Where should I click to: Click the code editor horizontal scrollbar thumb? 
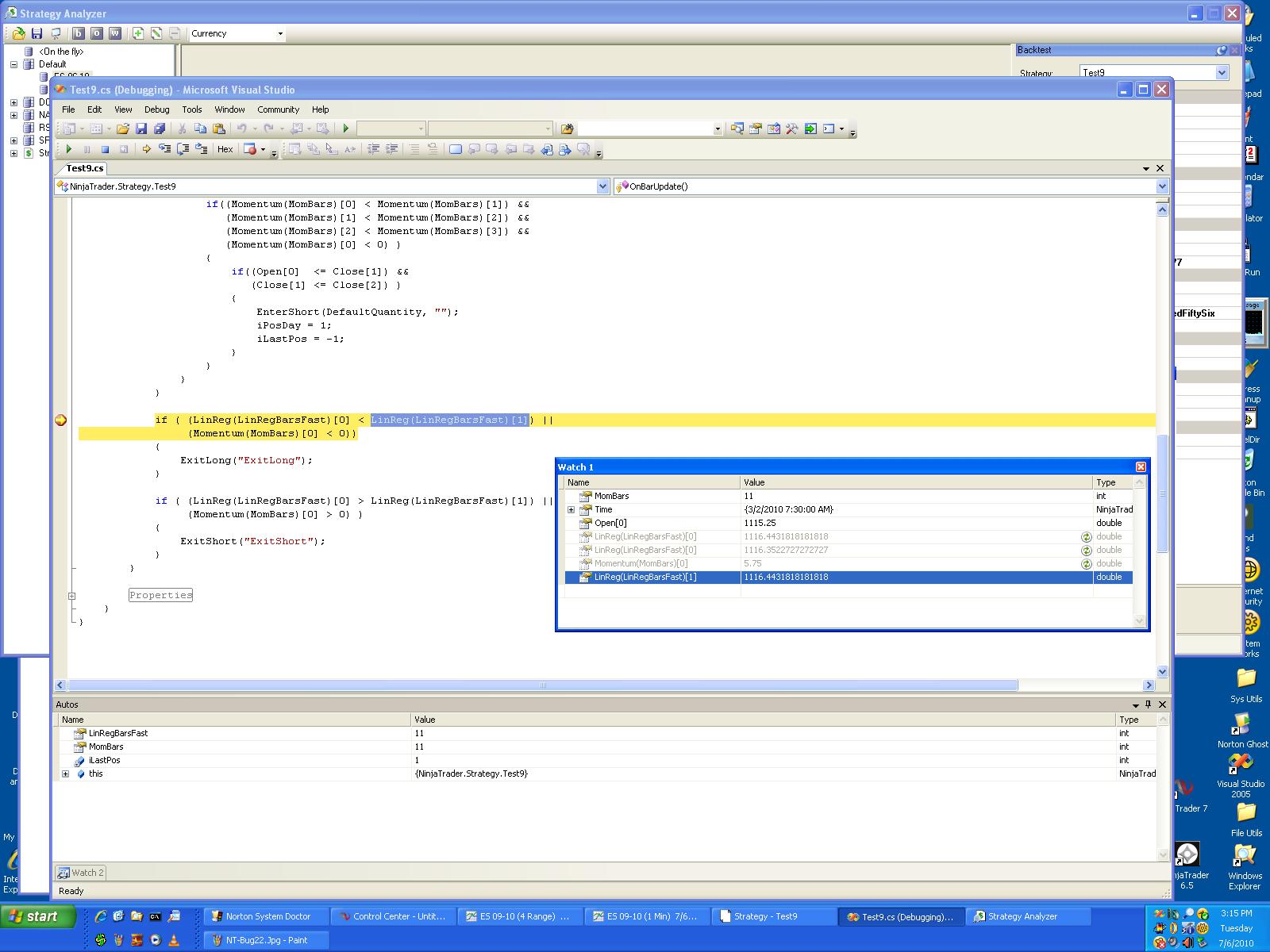[542, 685]
